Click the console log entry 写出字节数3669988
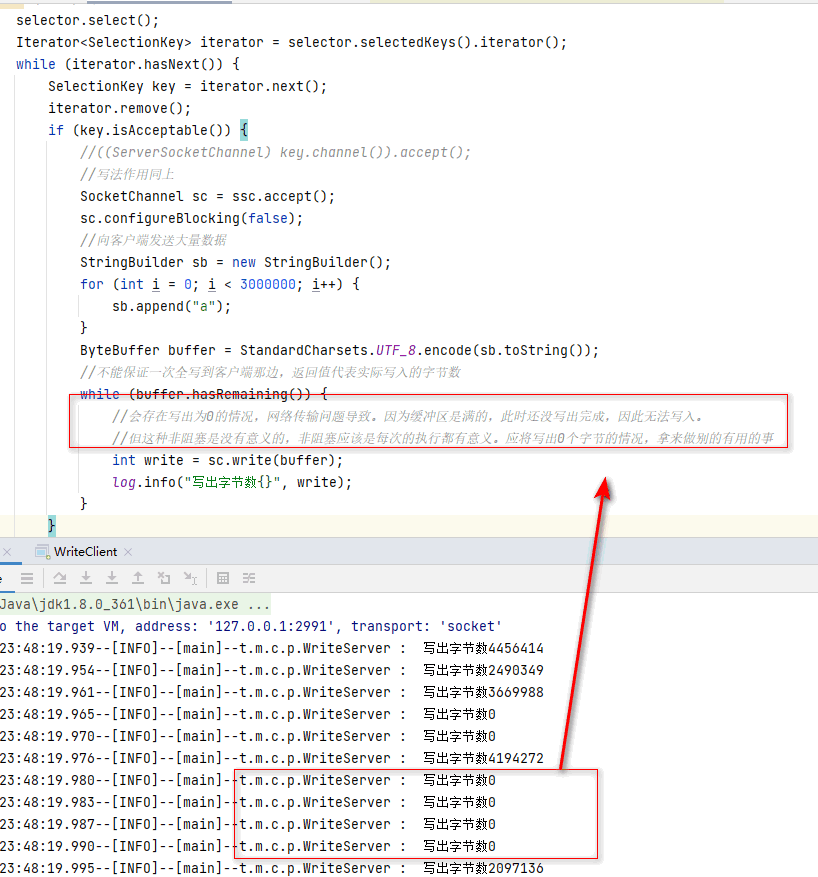Screen dimensions: 818x877 [x=483, y=692]
